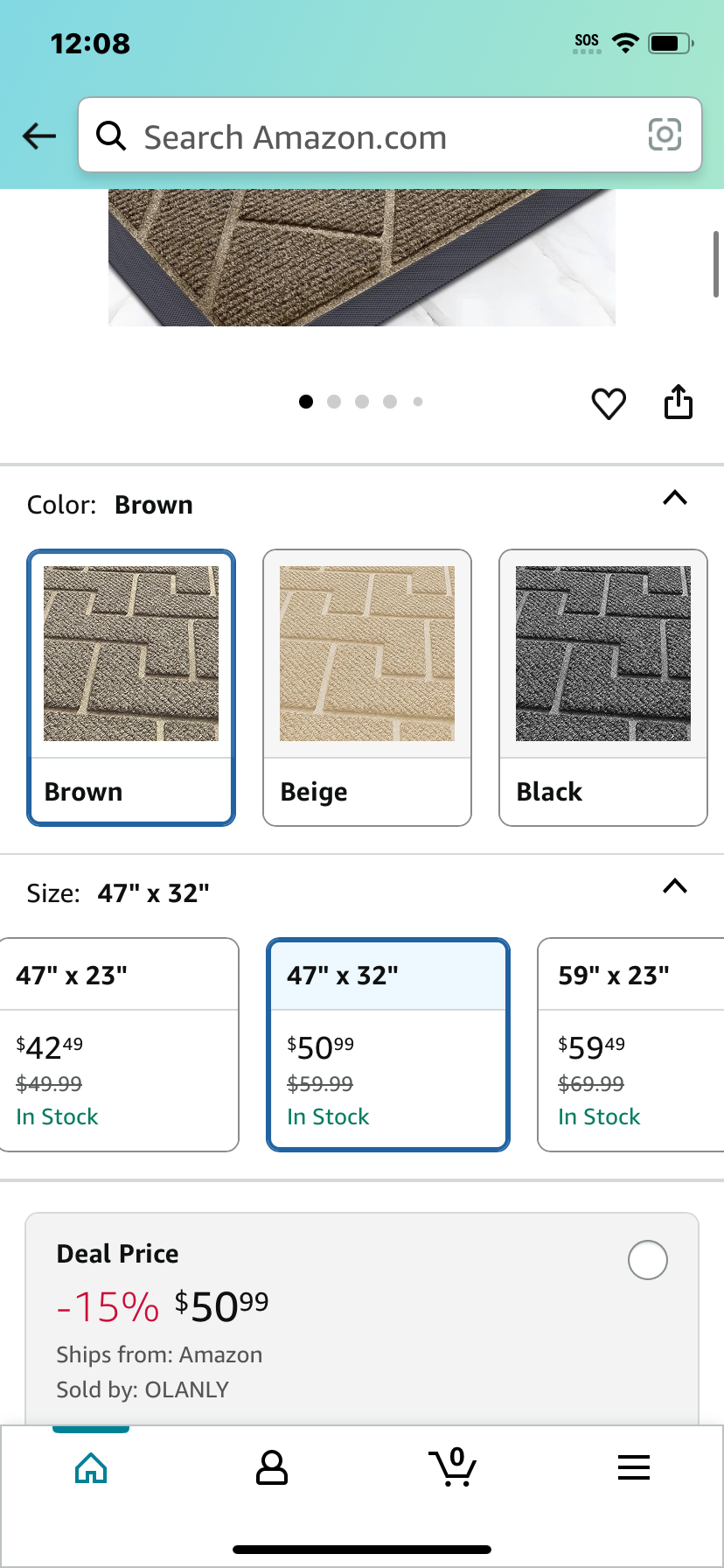The image size is (724, 1568).
Task: Select size 59" x 23"
Action: coord(631,1045)
